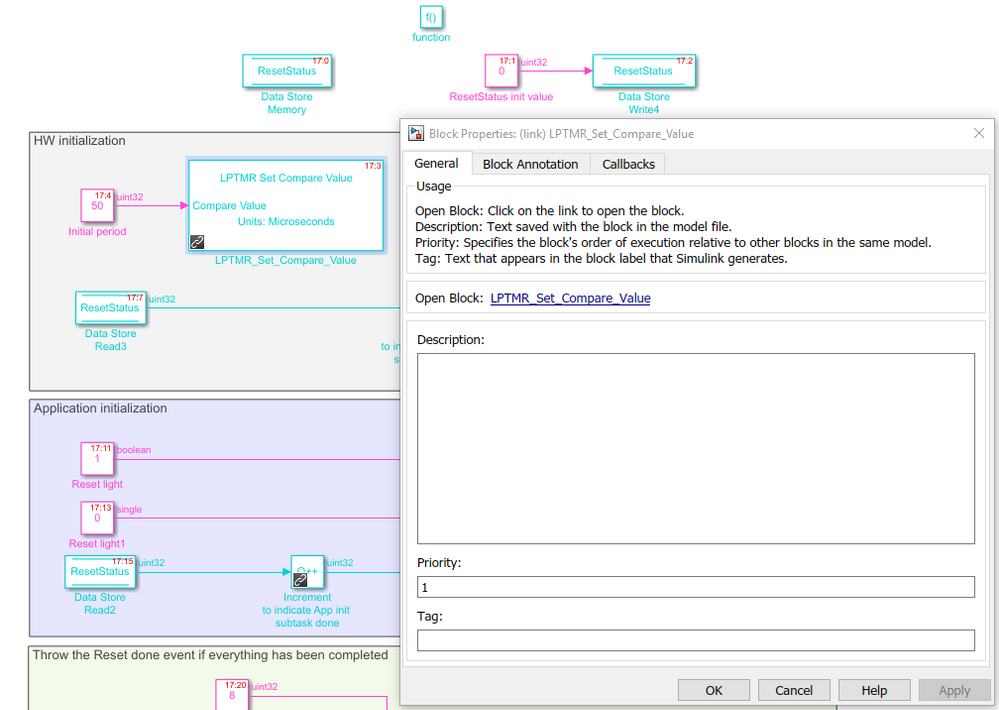Click the library link badge on LPTMR block
Screen dimensions: 999x710
(197, 242)
